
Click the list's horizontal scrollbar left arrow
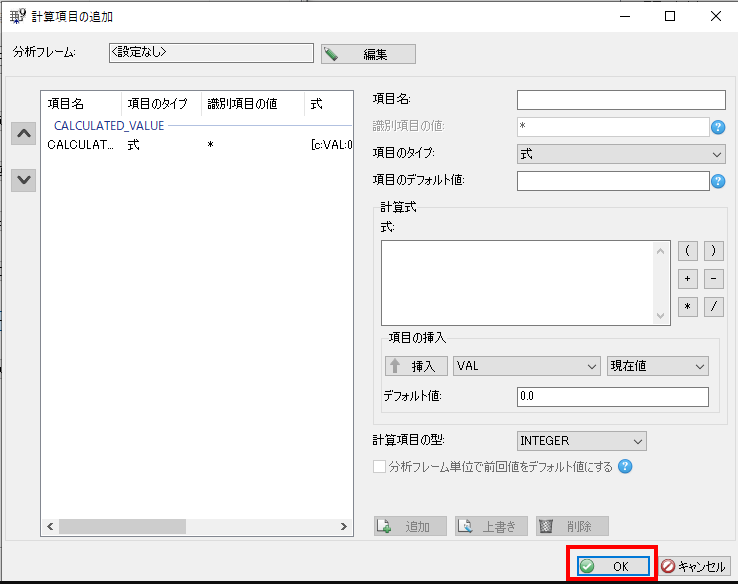click(50, 526)
